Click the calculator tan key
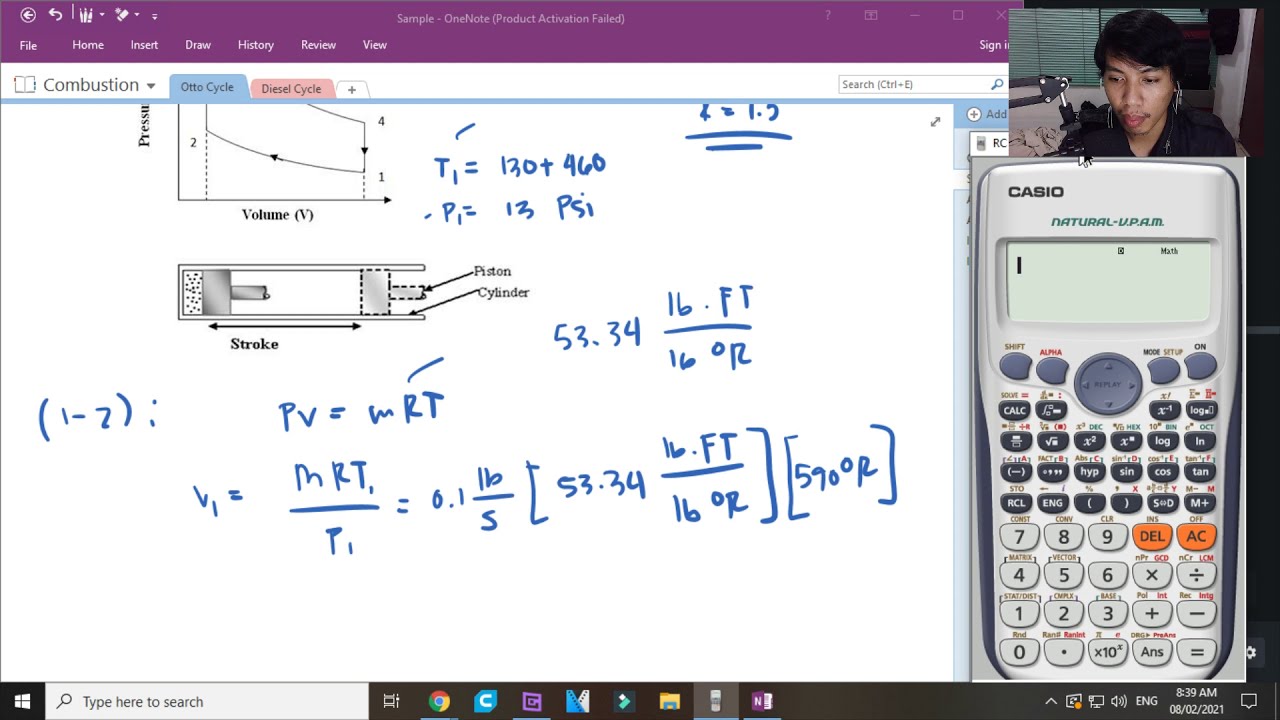This screenshot has height=720, width=1280. (x=1200, y=472)
